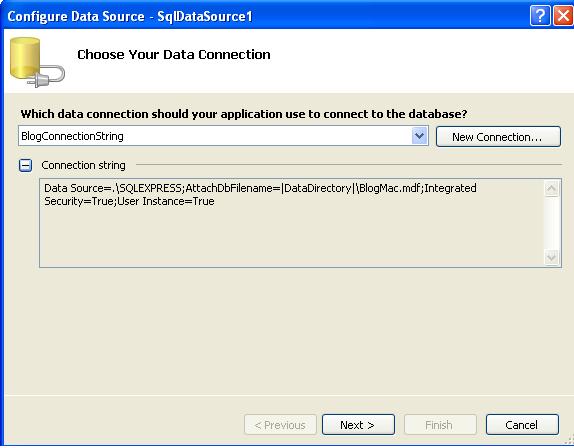Click the disabled Previous button
The image size is (574, 448).
(280, 425)
